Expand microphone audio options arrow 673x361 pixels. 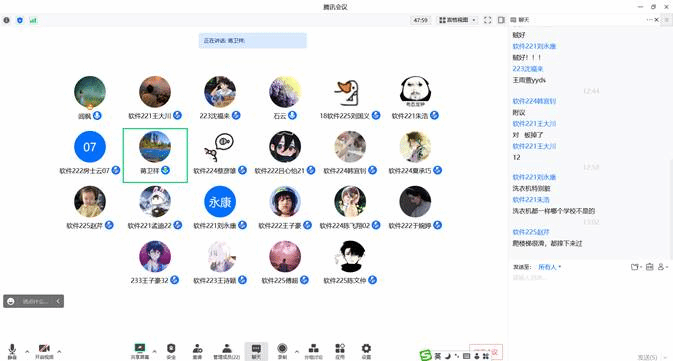[x=27, y=352]
